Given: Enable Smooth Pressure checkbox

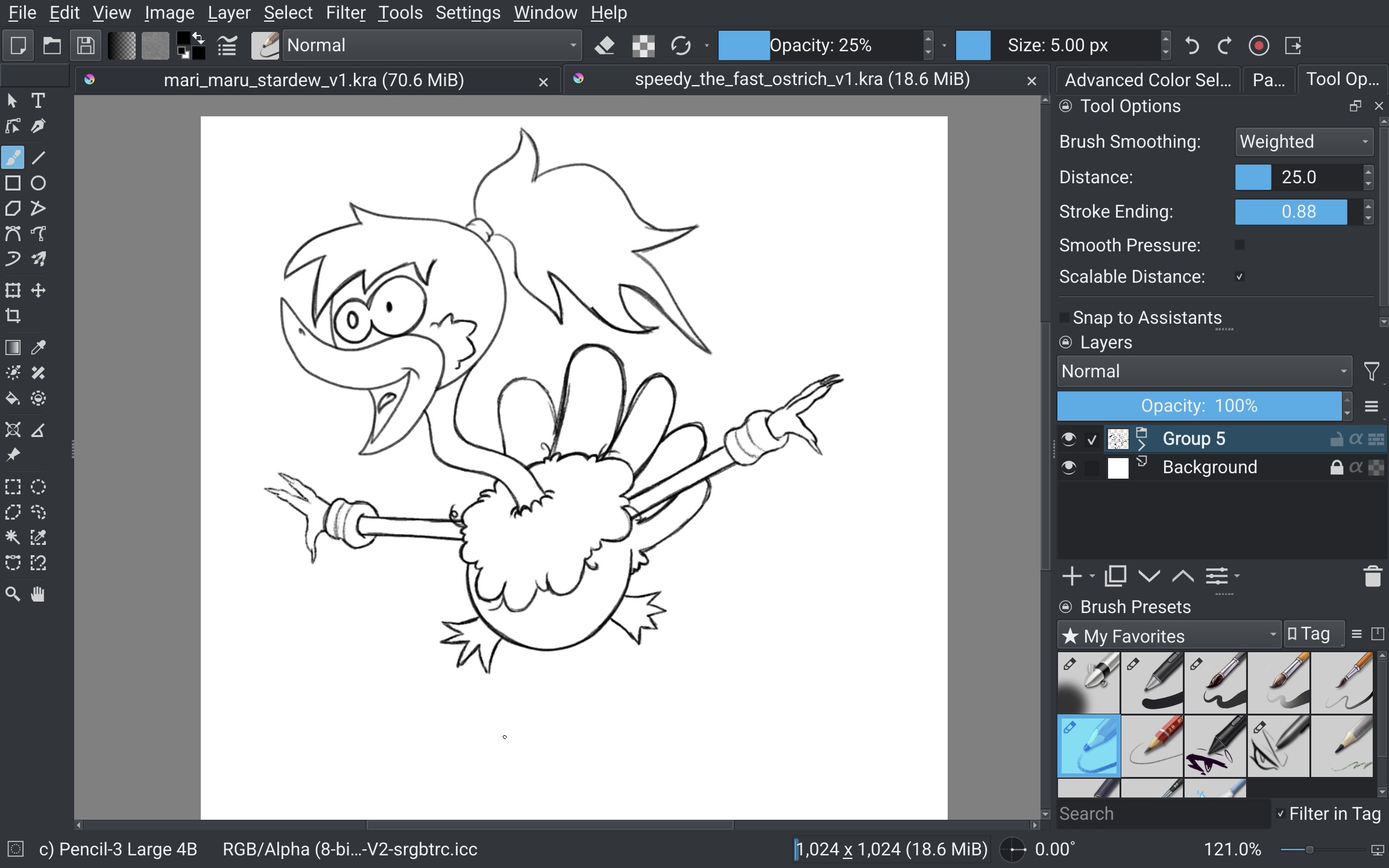Looking at the screenshot, I should [1239, 245].
